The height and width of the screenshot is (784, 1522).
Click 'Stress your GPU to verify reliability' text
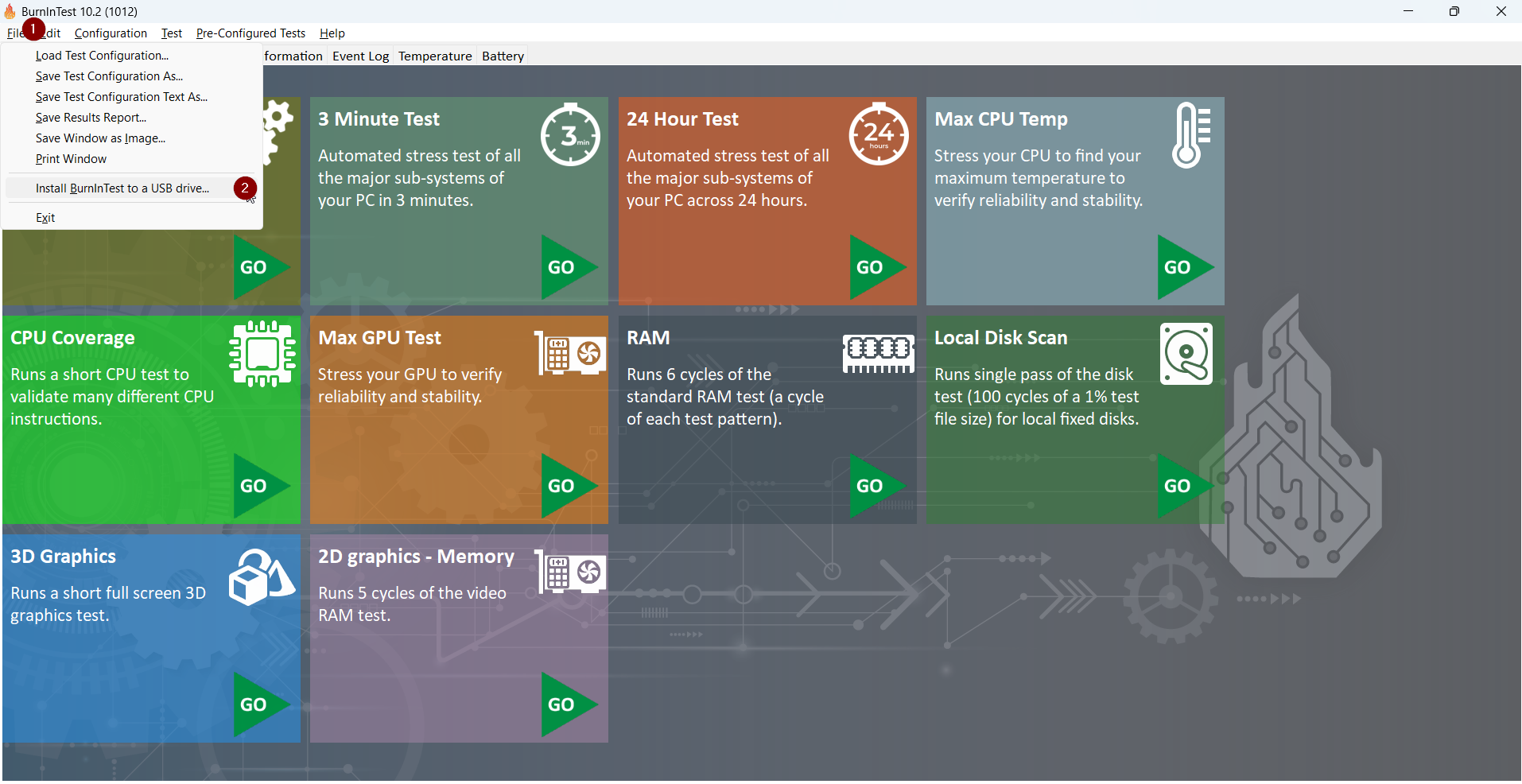[x=410, y=386]
